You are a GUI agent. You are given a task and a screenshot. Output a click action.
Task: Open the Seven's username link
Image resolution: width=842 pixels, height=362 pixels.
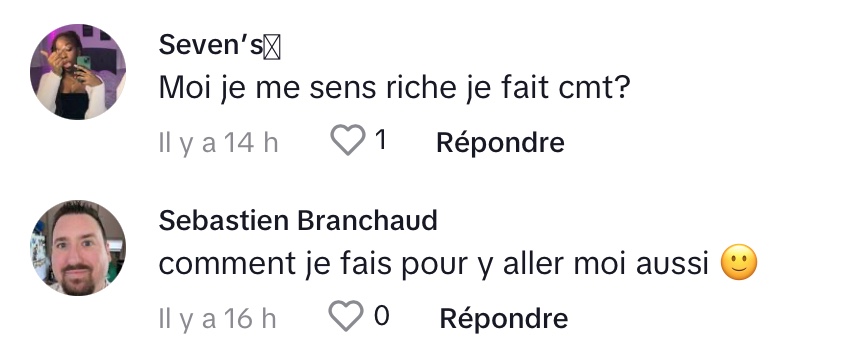pos(220,45)
